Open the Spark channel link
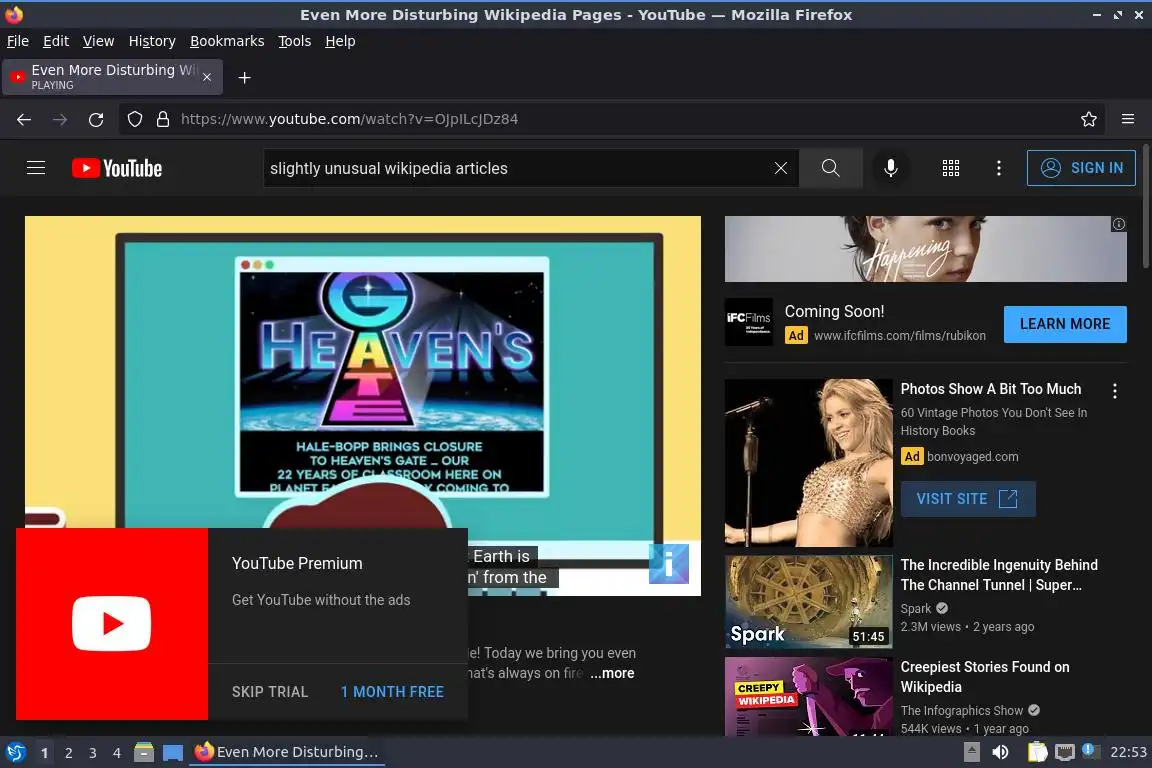 click(x=915, y=609)
